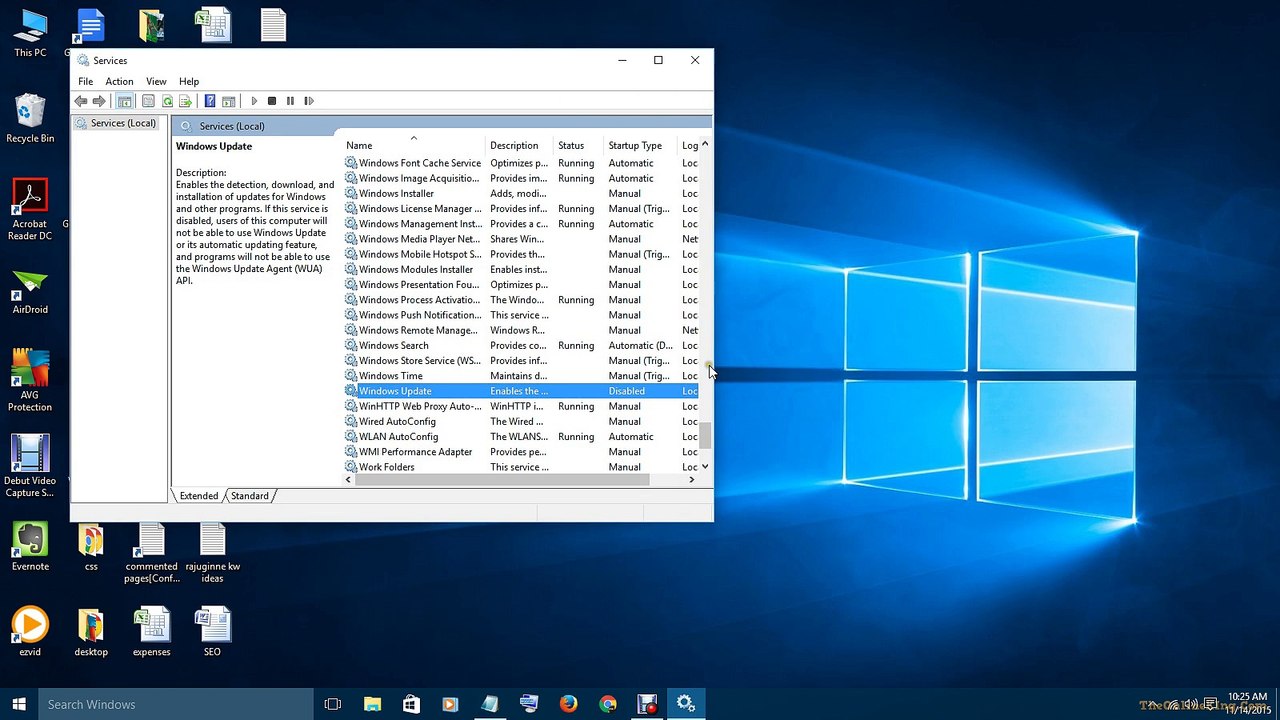Open the View menu
The height and width of the screenshot is (720, 1280).
156,81
